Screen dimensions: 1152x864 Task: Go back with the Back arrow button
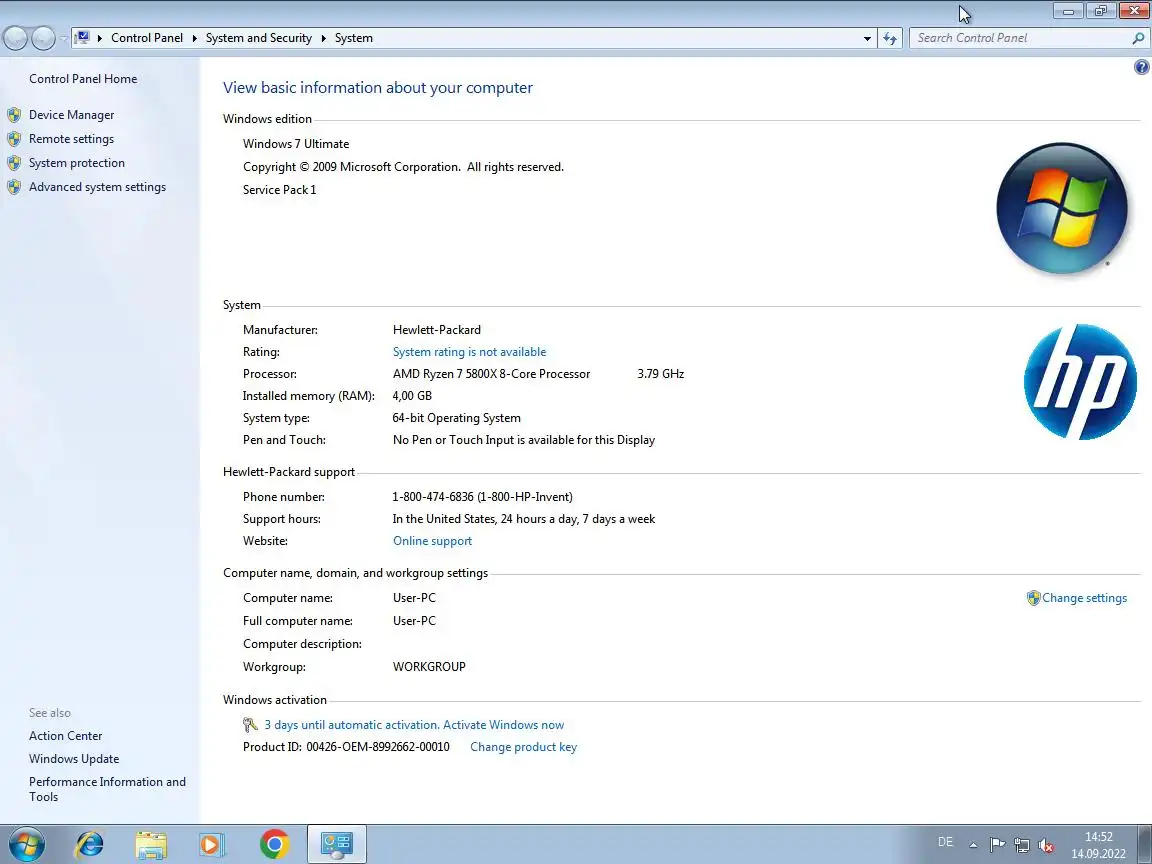pyautogui.click(x=16, y=38)
